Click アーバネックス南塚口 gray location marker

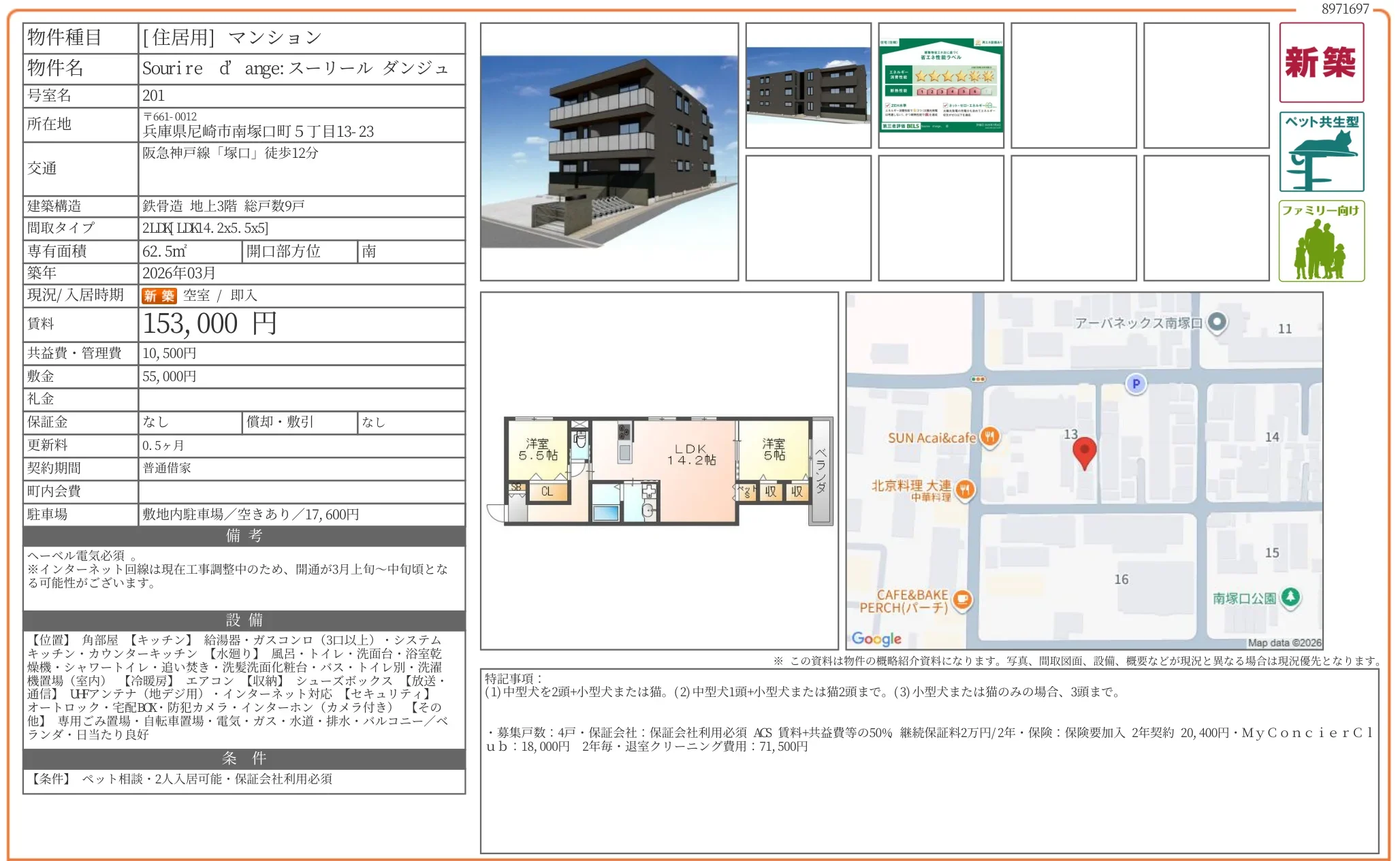point(1217,322)
